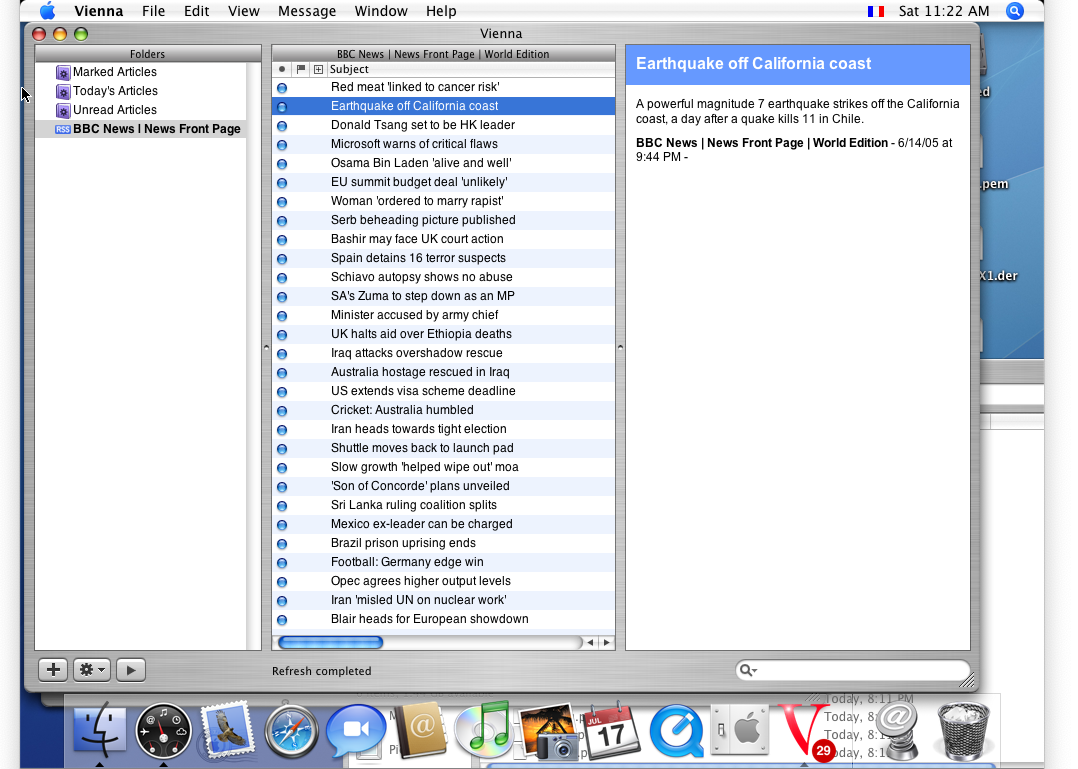Select 'UK halts aid over Ethiopia deaths' article
Image resolution: width=1078 pixels, height=769 pixels.
(x=443, y=335)
